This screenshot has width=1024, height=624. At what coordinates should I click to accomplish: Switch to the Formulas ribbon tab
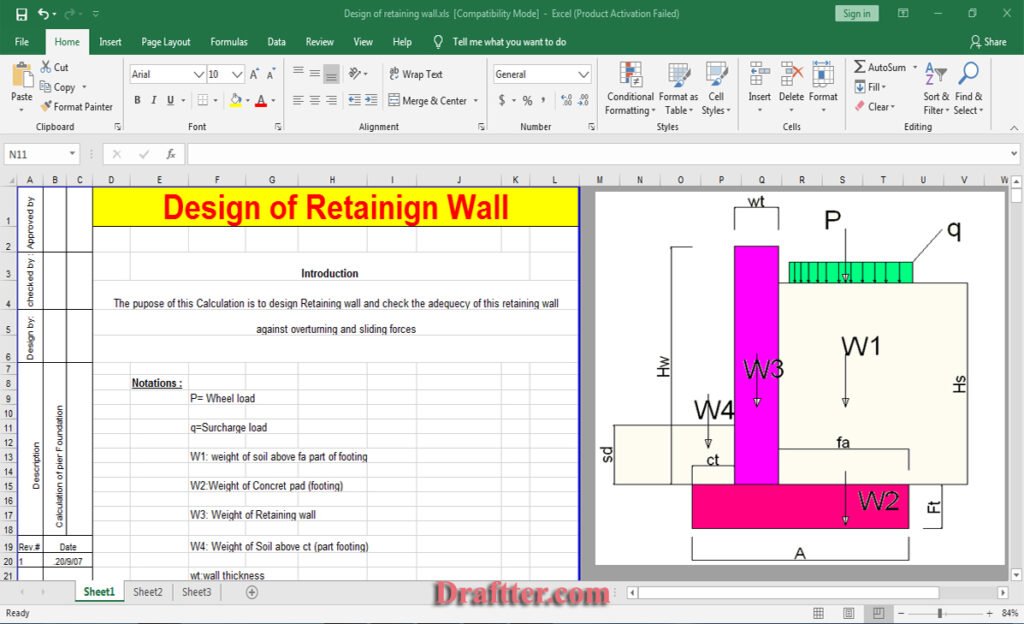point(229,42)
